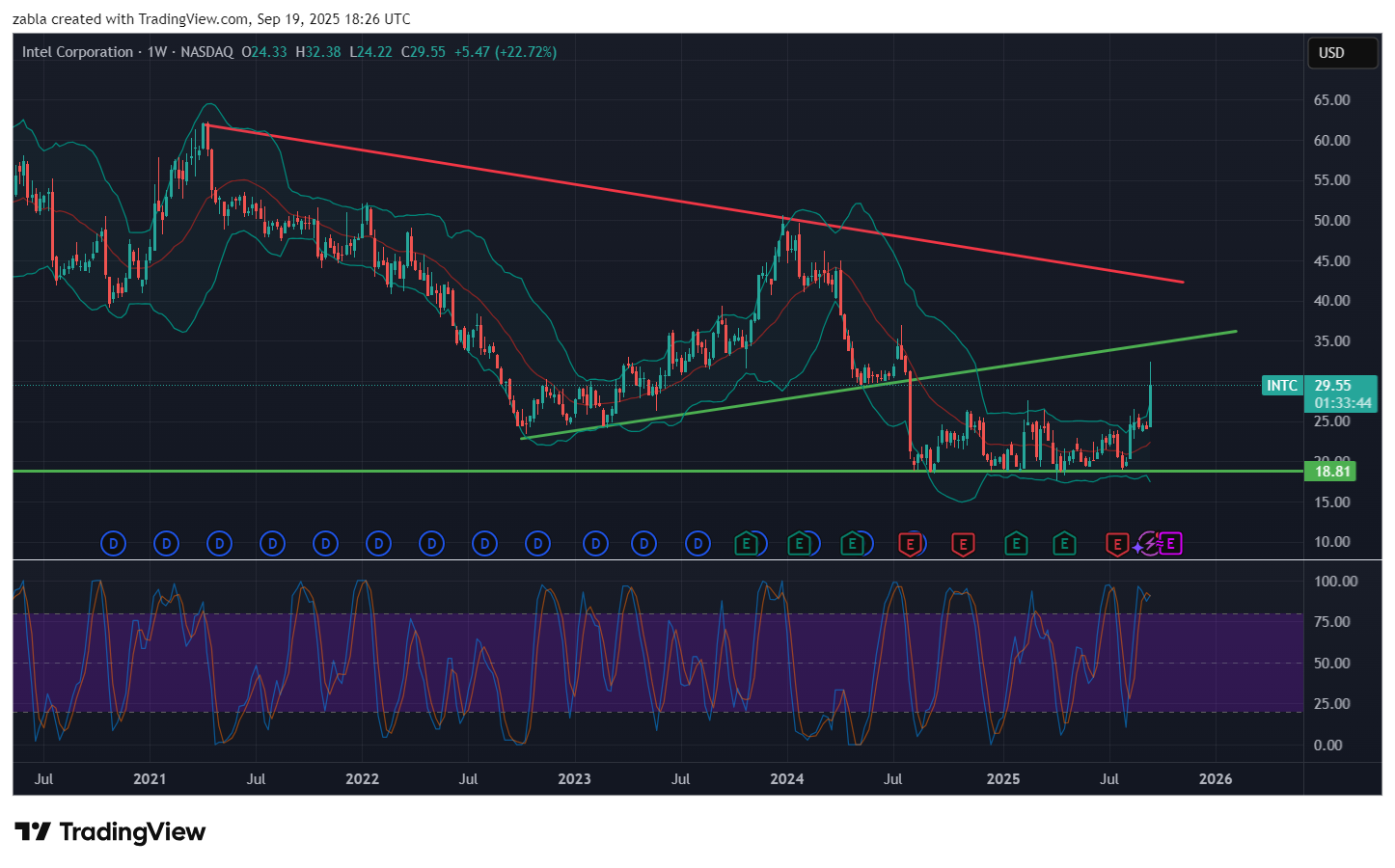The image size is (1395, 868).
Task: Click the 1W interval label in header
Action: coord(157,52)
